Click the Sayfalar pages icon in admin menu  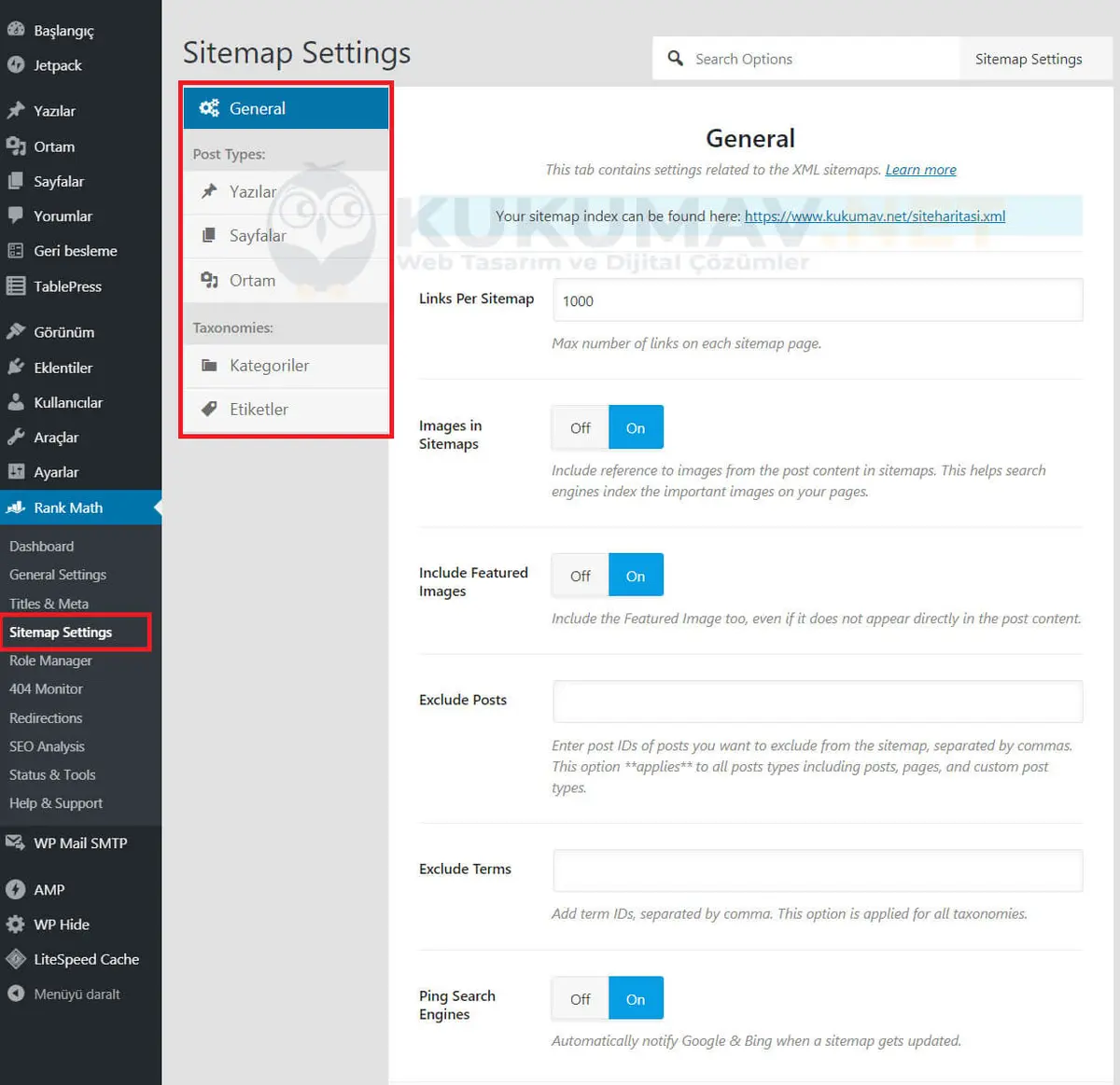tap(16, 181)
